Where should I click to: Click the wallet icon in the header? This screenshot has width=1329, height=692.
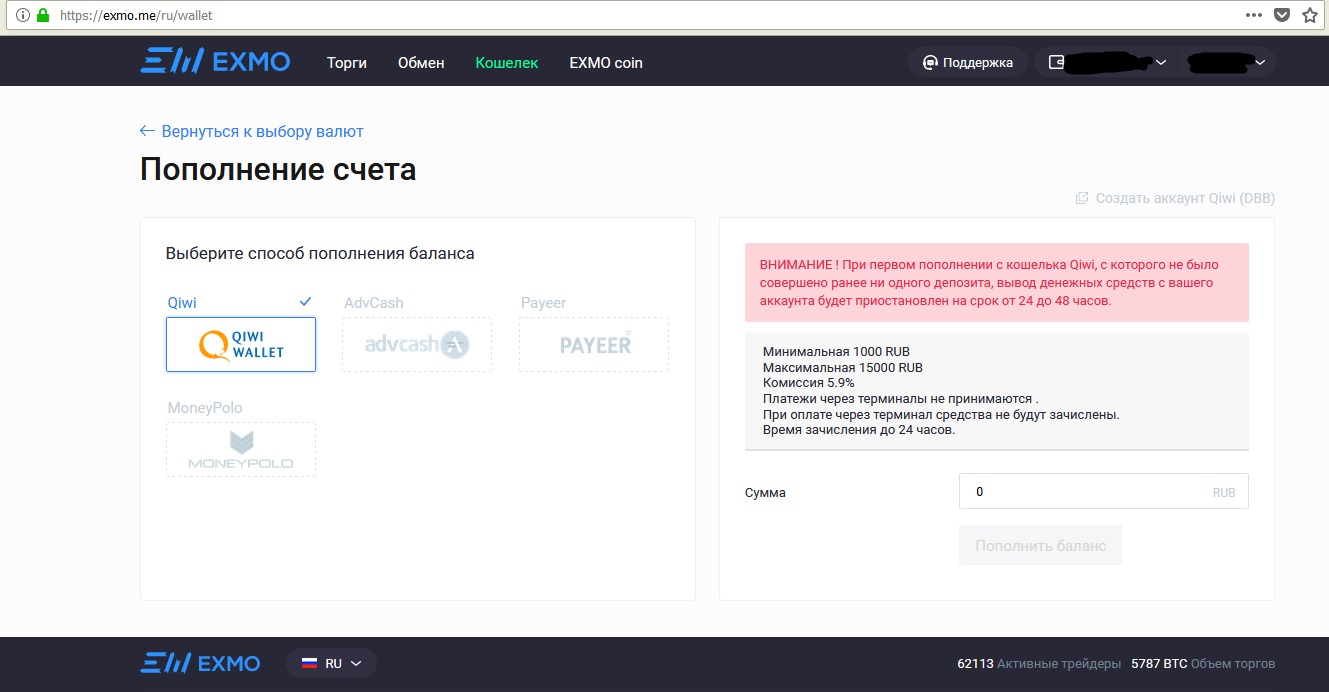pos(1056,62)
